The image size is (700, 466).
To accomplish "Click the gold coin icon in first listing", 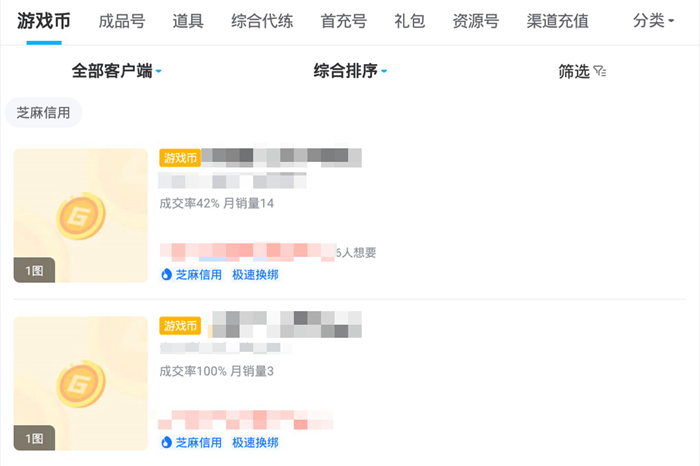I will pyautogui.click(x=79, y=216).
